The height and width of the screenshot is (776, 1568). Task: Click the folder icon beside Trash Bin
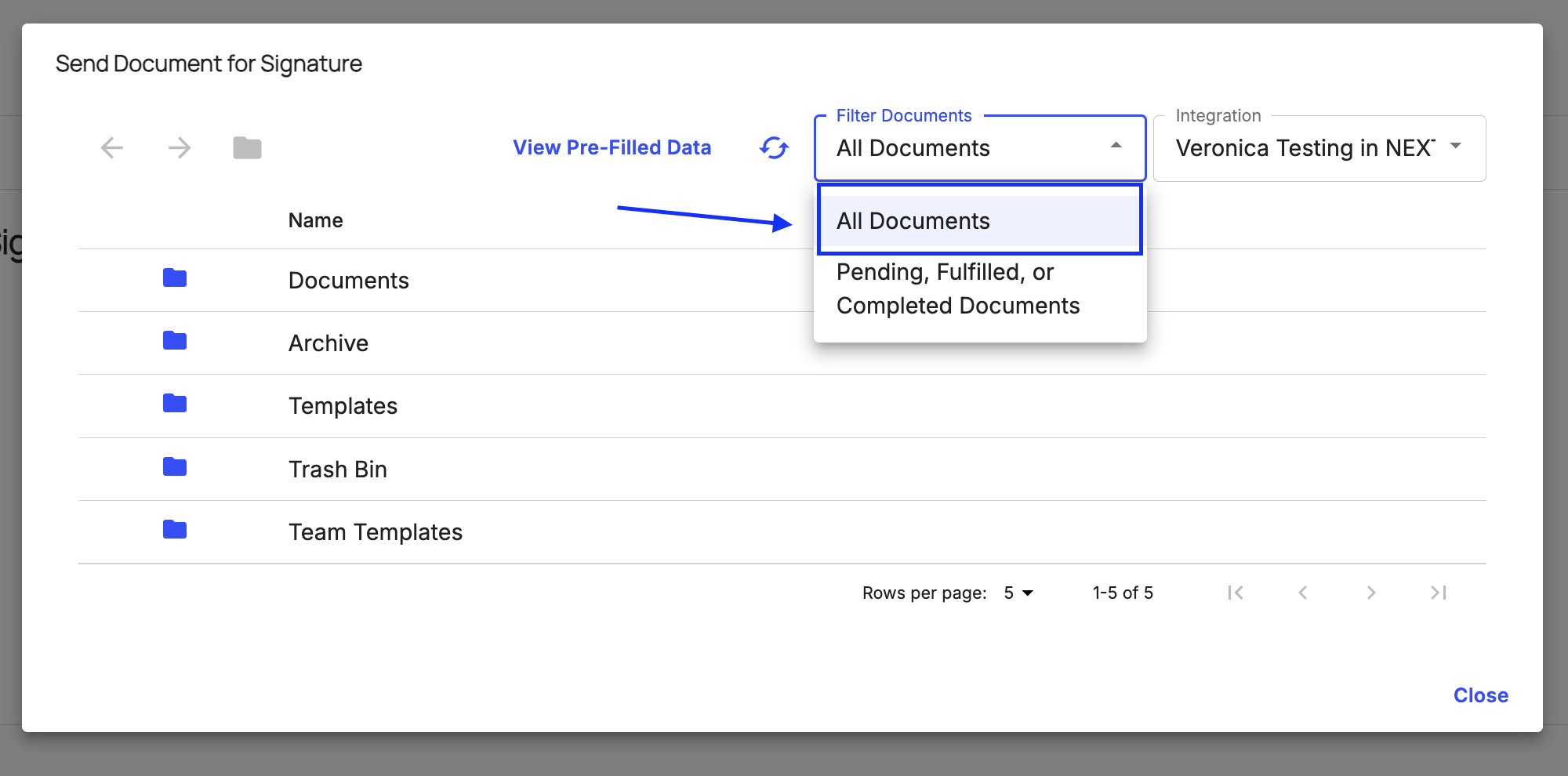[175, 466]
